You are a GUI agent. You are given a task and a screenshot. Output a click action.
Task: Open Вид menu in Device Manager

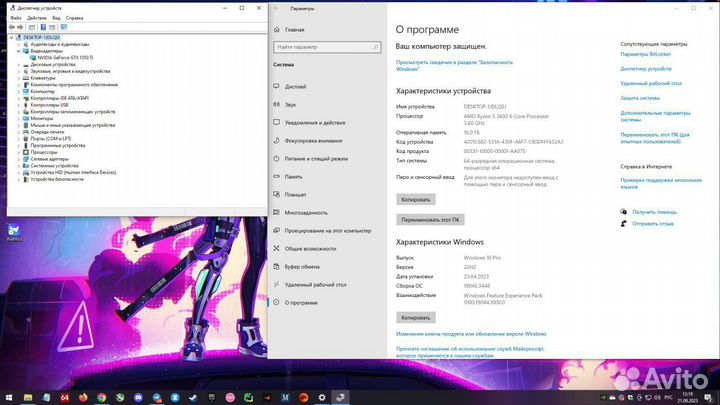pos(56,18)
